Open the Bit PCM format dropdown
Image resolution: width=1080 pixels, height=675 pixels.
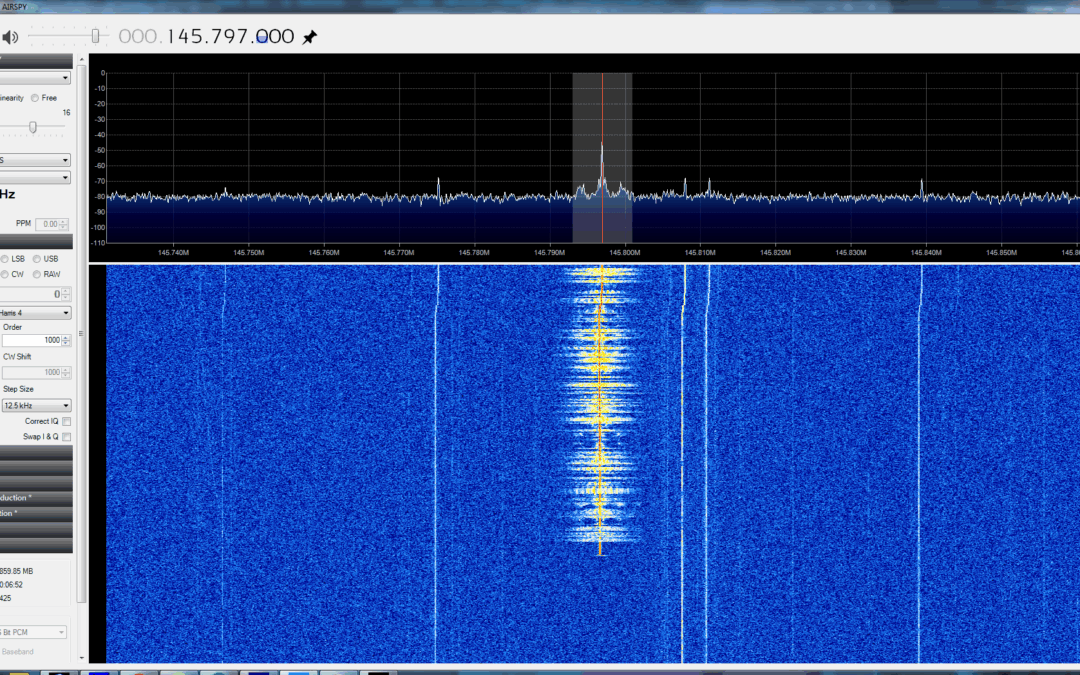tap(33, 632)
